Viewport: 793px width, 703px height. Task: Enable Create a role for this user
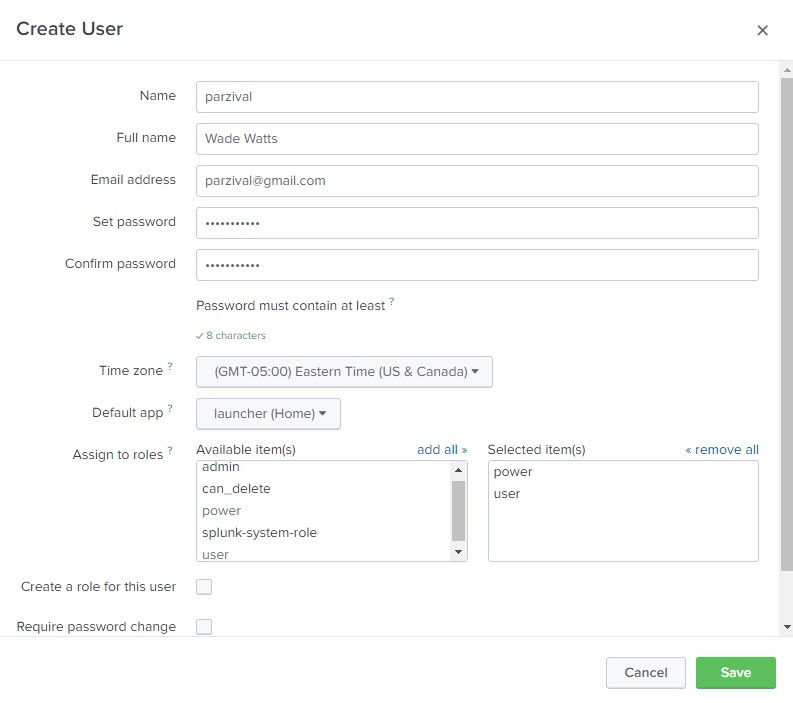click(x=204, y=587)
